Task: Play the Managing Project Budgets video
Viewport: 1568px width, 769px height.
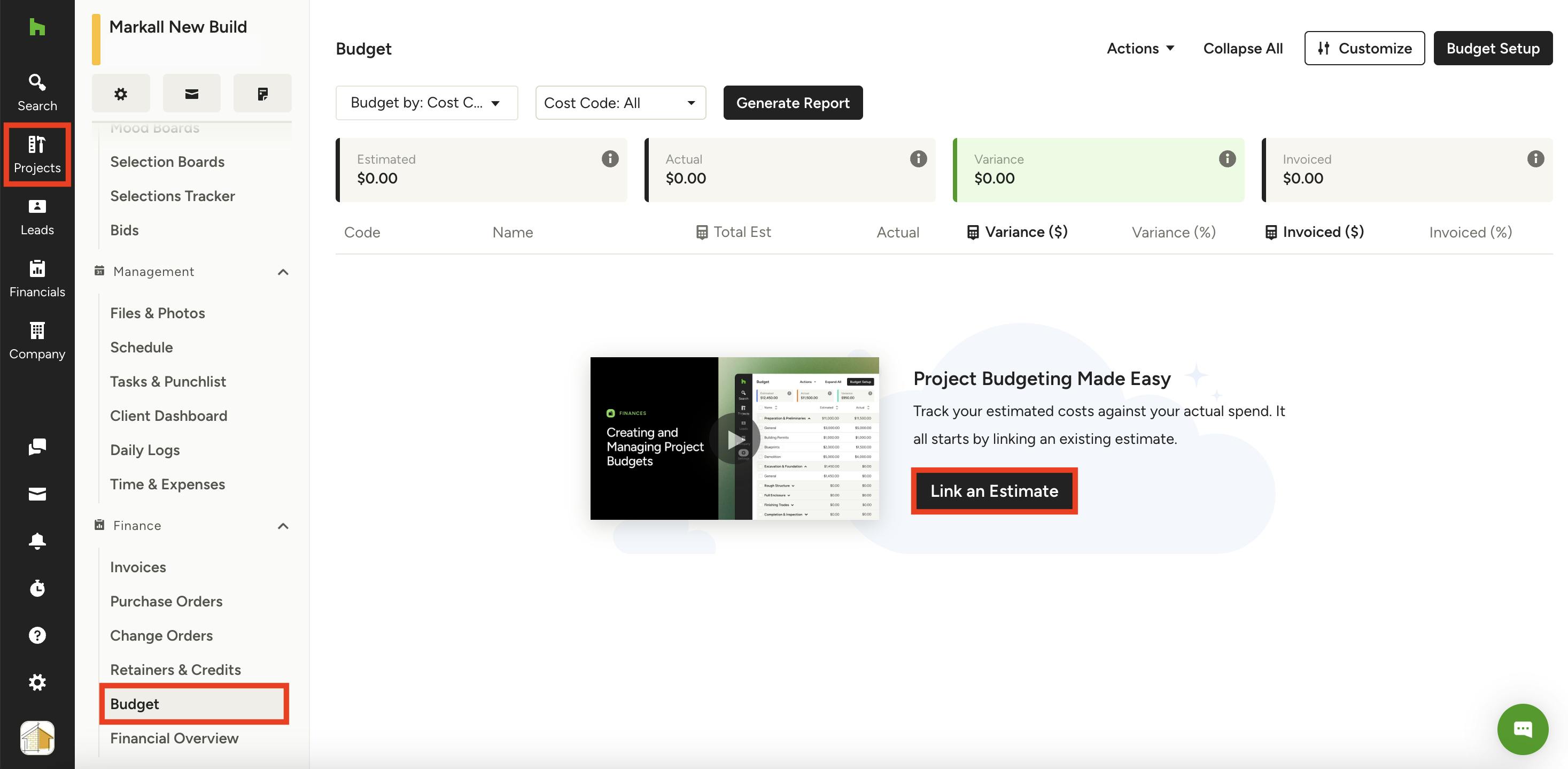Action: [735, 439]
